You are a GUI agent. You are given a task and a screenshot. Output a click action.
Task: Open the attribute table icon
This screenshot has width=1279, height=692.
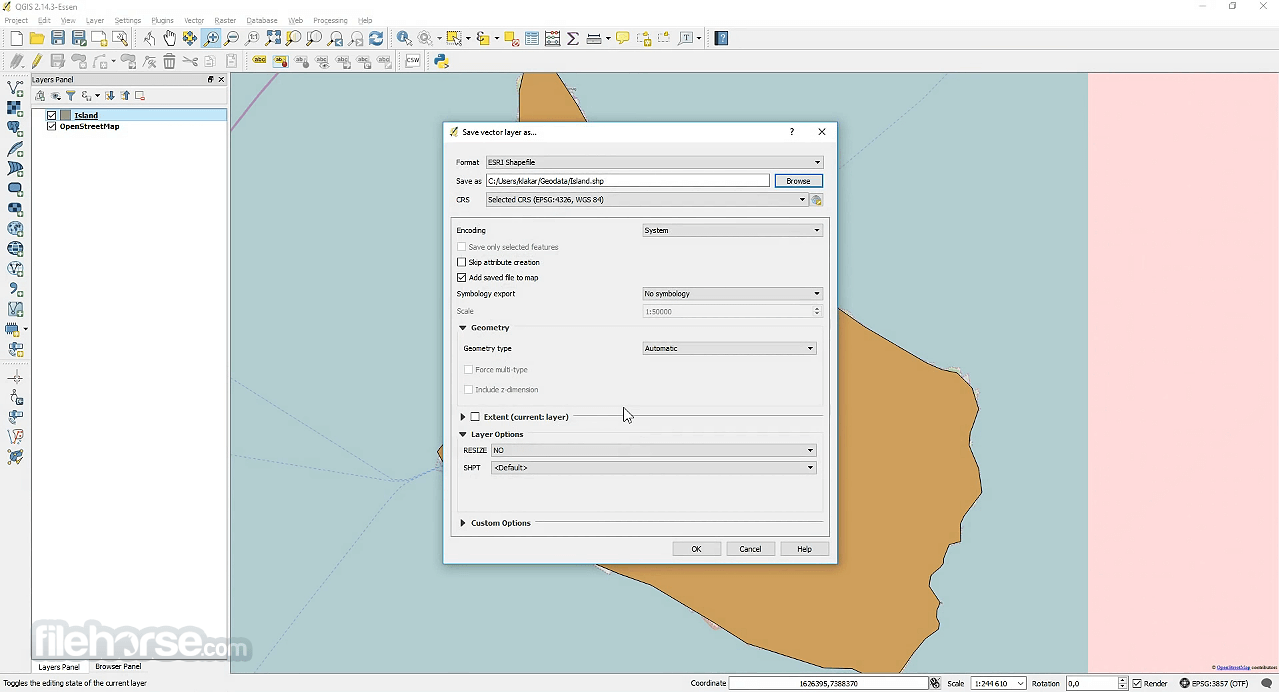click(x=532, y=38)
